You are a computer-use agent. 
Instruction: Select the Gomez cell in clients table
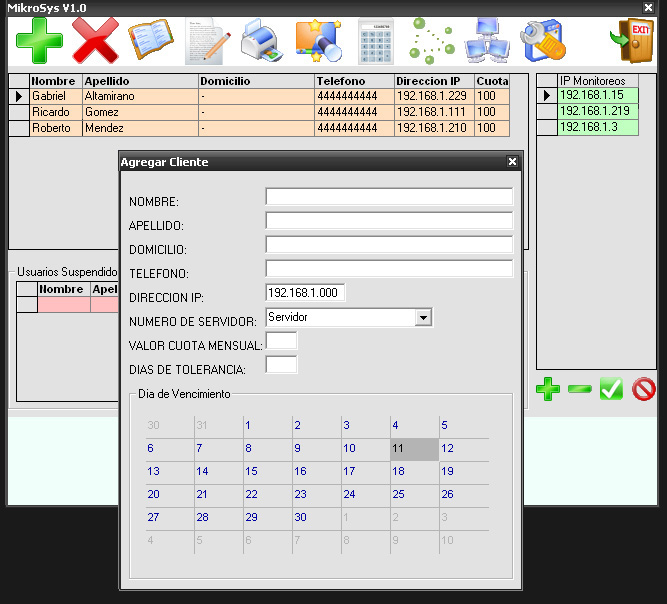pyautogui.click(x=140, y=112)
